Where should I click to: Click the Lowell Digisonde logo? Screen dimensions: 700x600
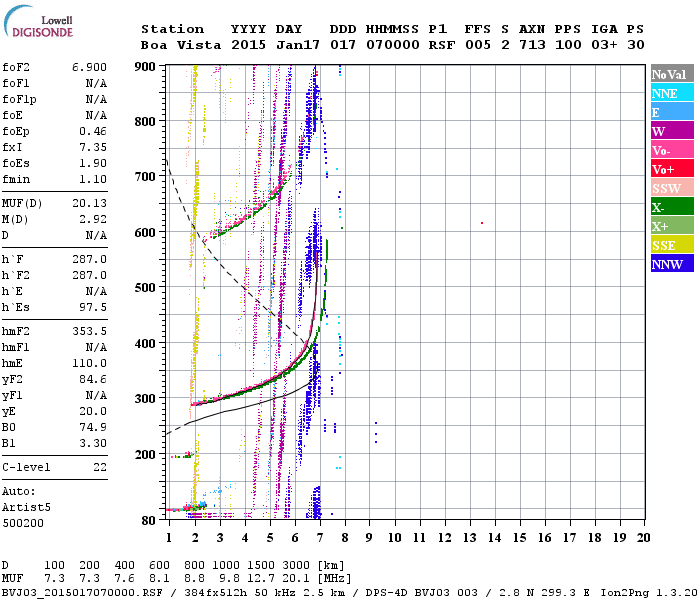click(x=38, y=21)
